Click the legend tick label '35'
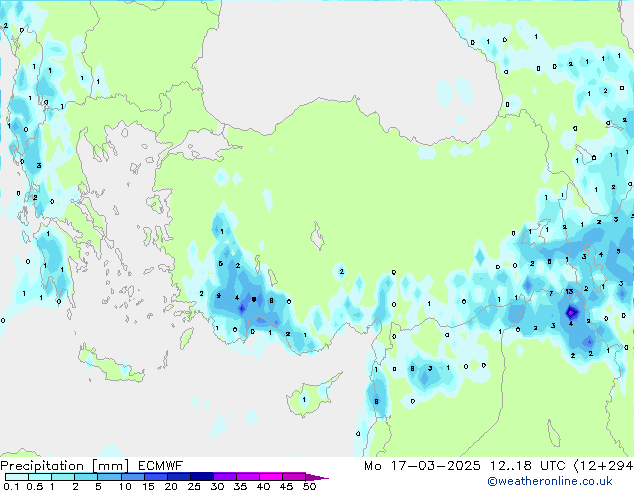The image size is (634, 490). (240, 486)
